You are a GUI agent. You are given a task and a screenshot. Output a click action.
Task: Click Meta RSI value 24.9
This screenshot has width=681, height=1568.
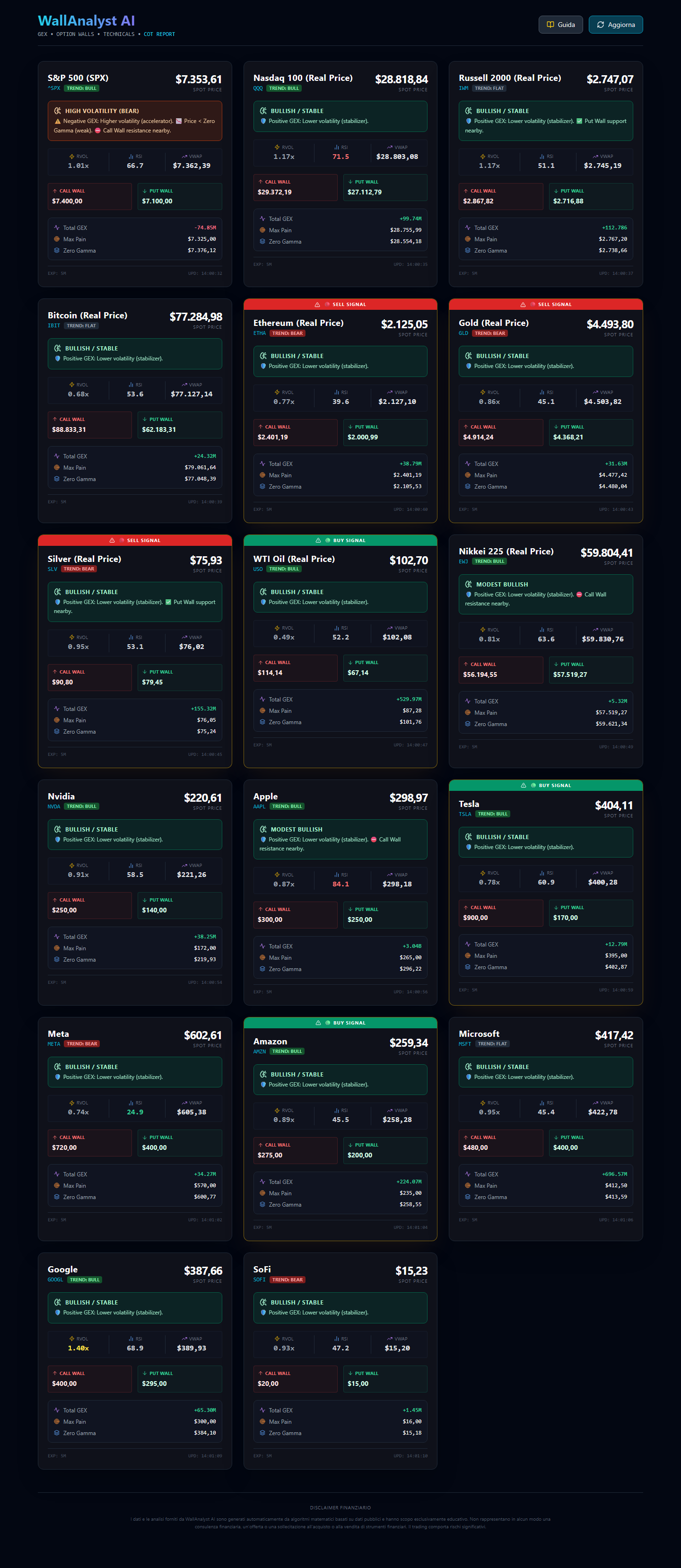click(135, 1112)
